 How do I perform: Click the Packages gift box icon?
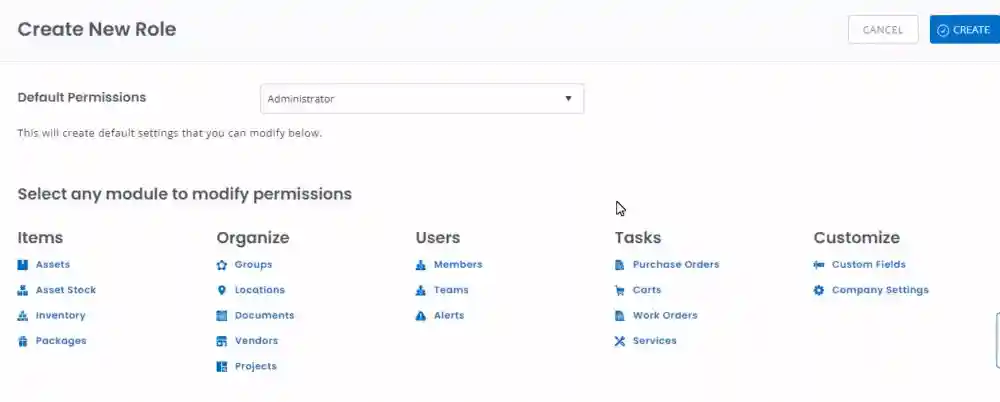(x=22, y=341)
